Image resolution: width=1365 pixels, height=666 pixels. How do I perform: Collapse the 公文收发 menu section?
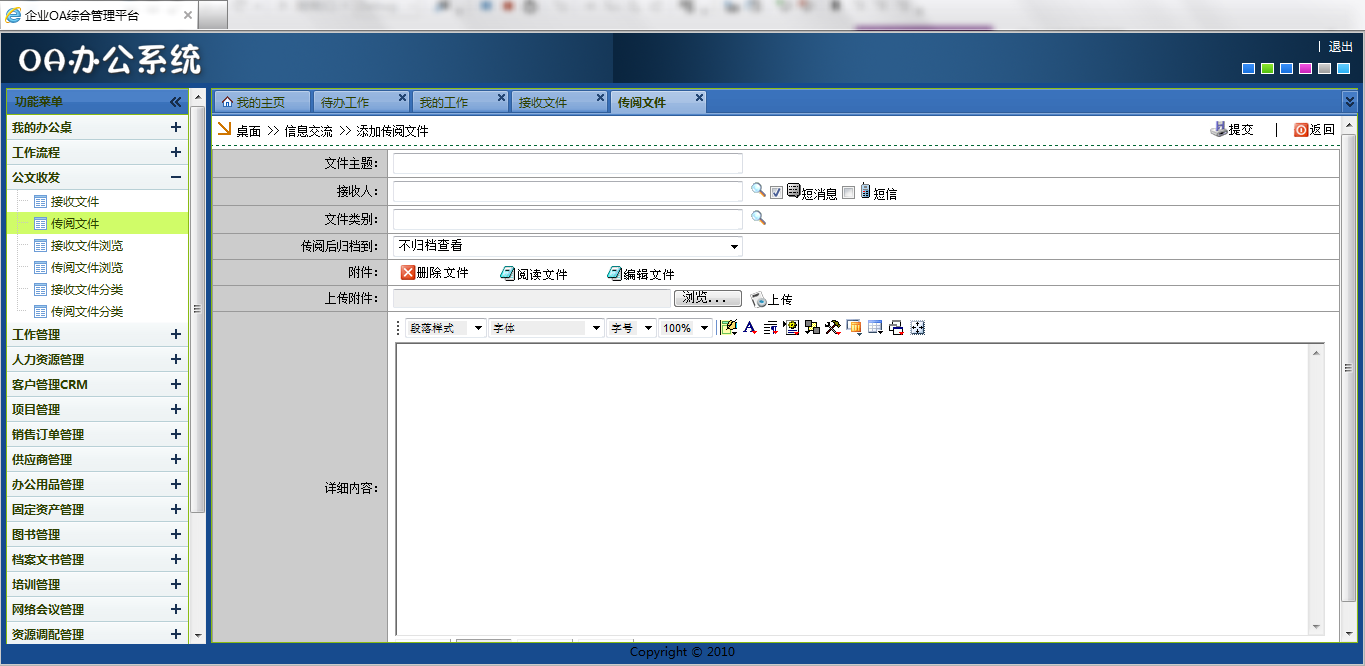[x=176, y=177]
